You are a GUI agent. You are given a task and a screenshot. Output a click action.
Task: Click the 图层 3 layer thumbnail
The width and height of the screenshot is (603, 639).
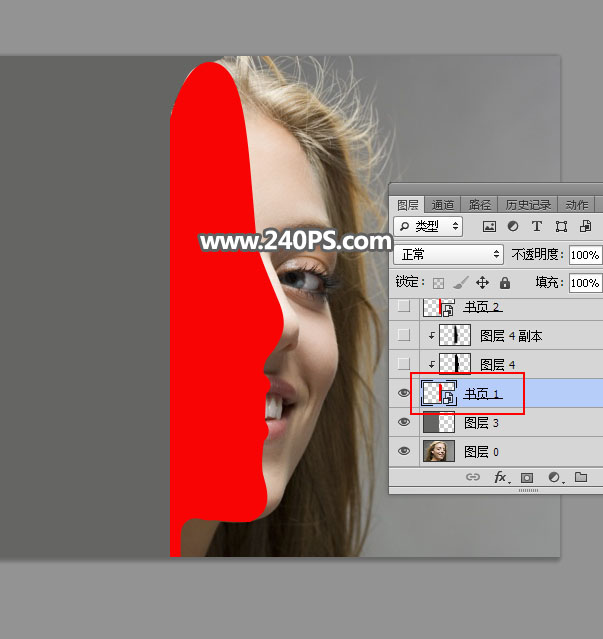coord(439,422)
